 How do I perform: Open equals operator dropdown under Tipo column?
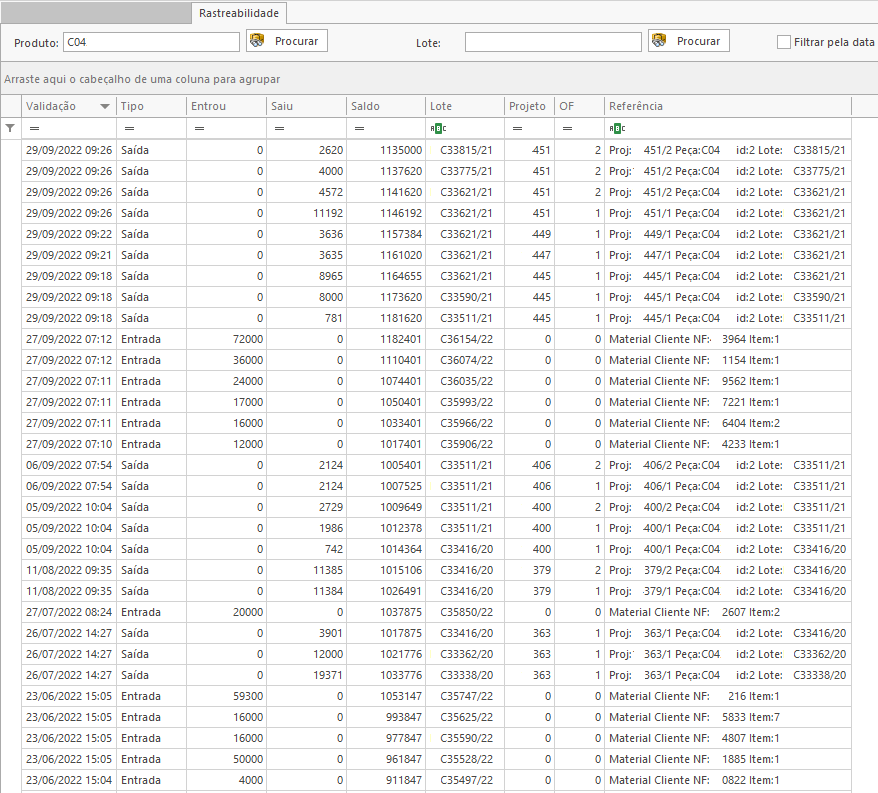130,129
